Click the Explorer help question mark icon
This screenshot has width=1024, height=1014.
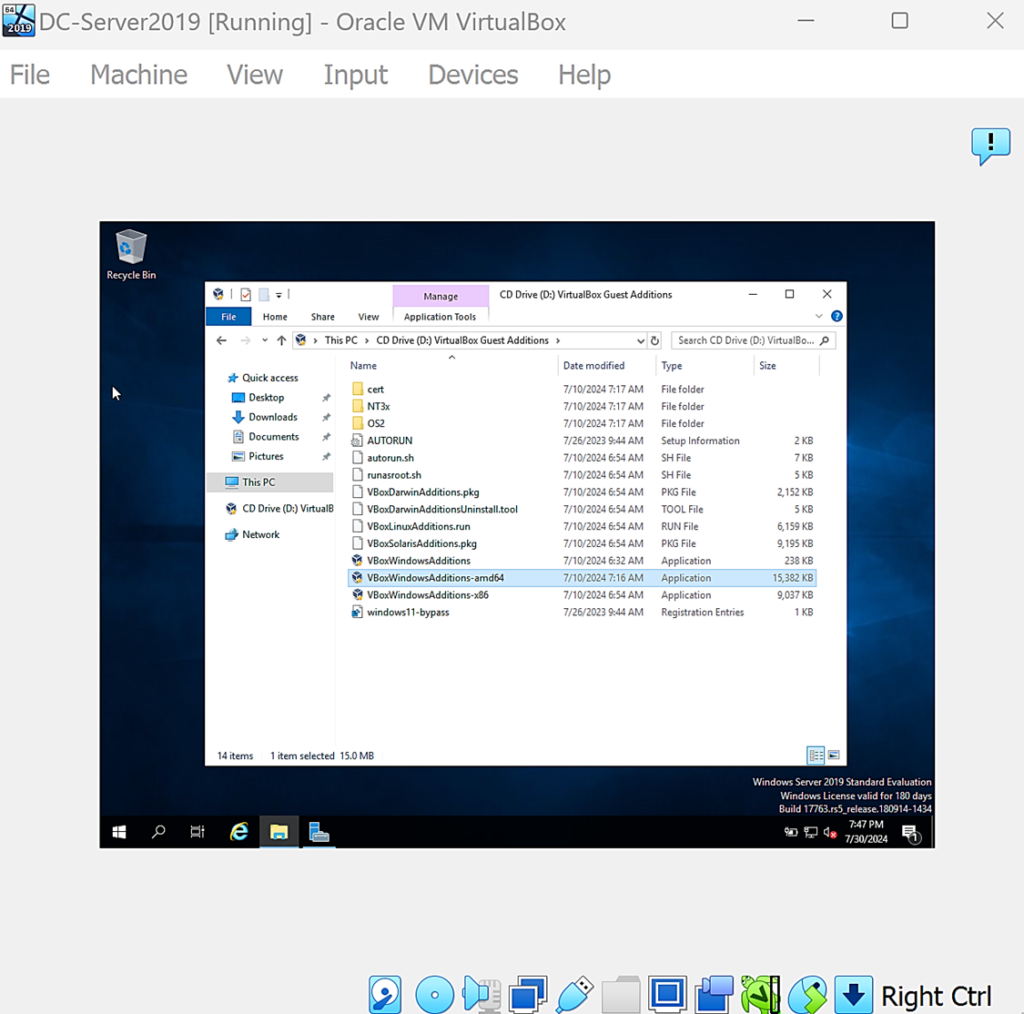click(x=837, y=316)
